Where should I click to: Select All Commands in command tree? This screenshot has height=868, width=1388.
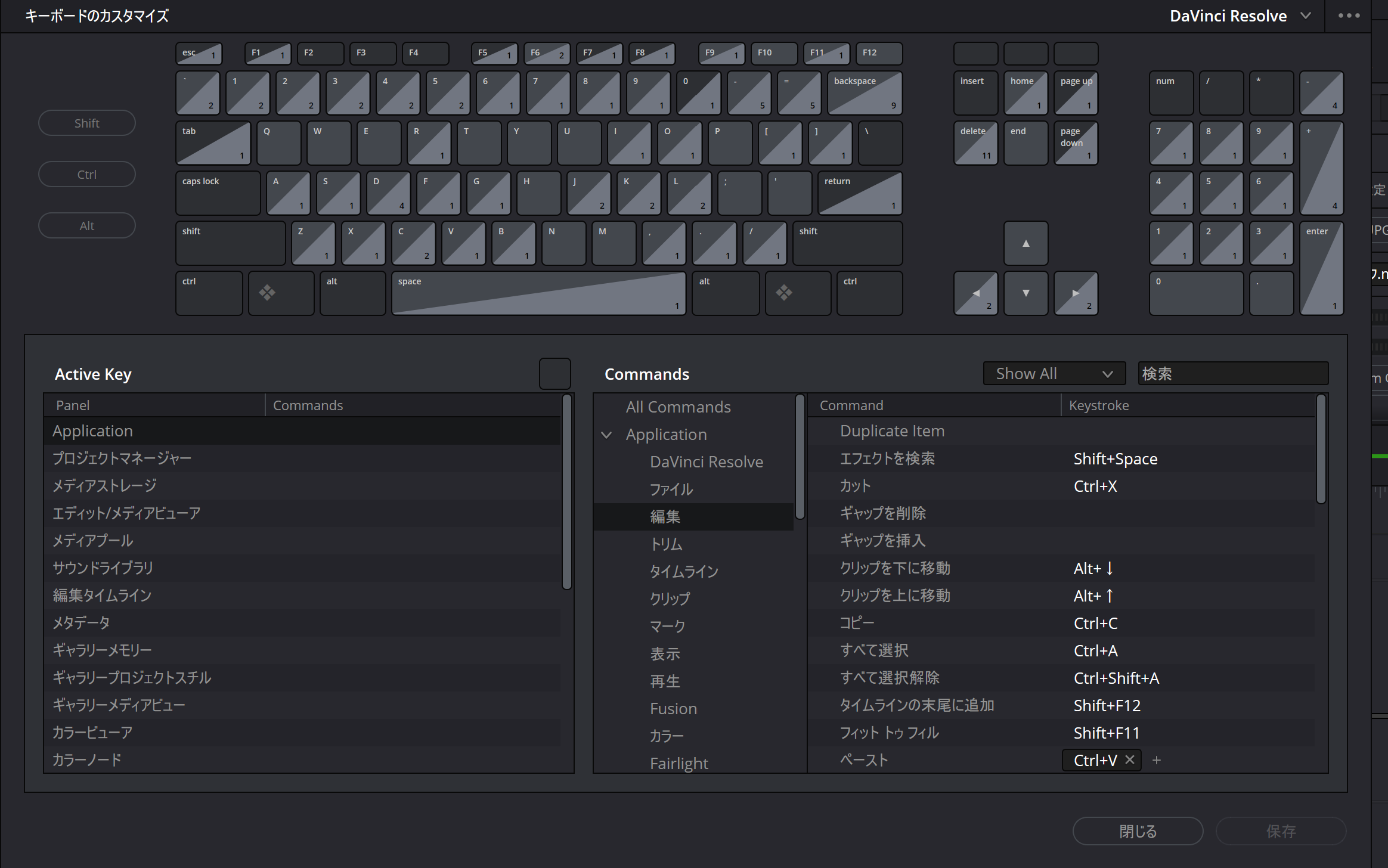click(x=678, y=407)
